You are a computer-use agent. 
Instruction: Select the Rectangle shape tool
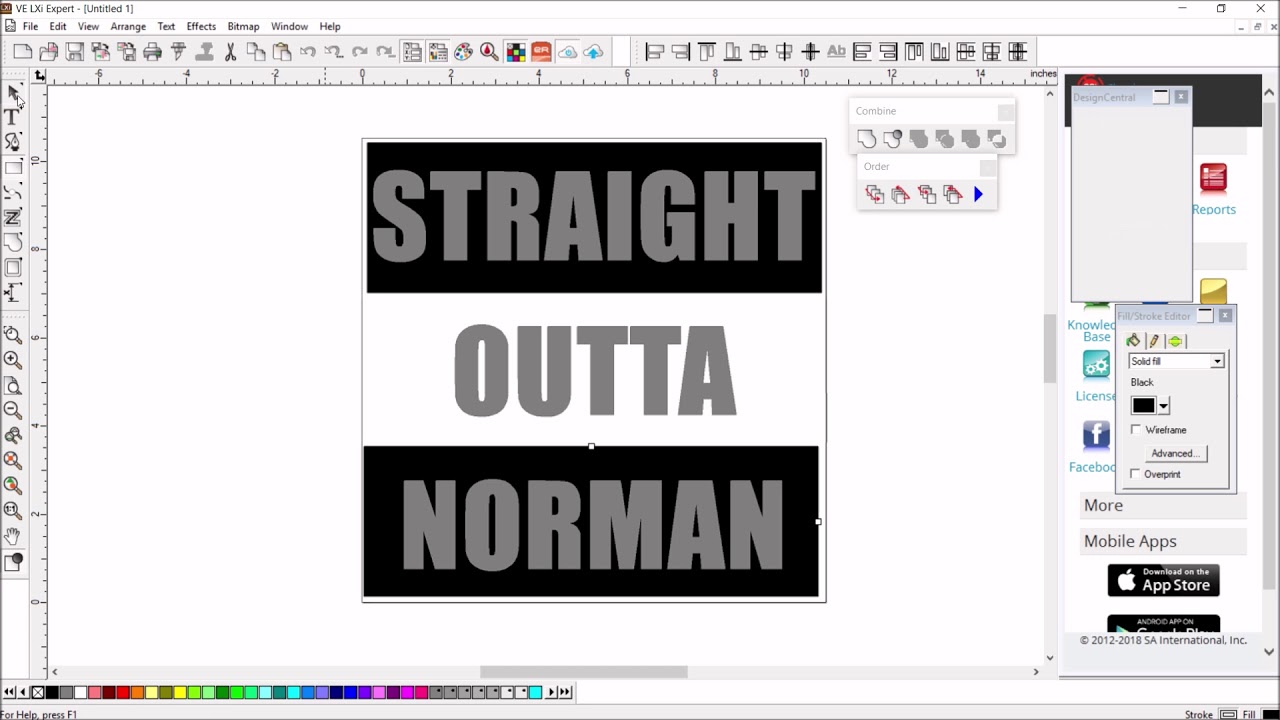(x=13, y=168)
